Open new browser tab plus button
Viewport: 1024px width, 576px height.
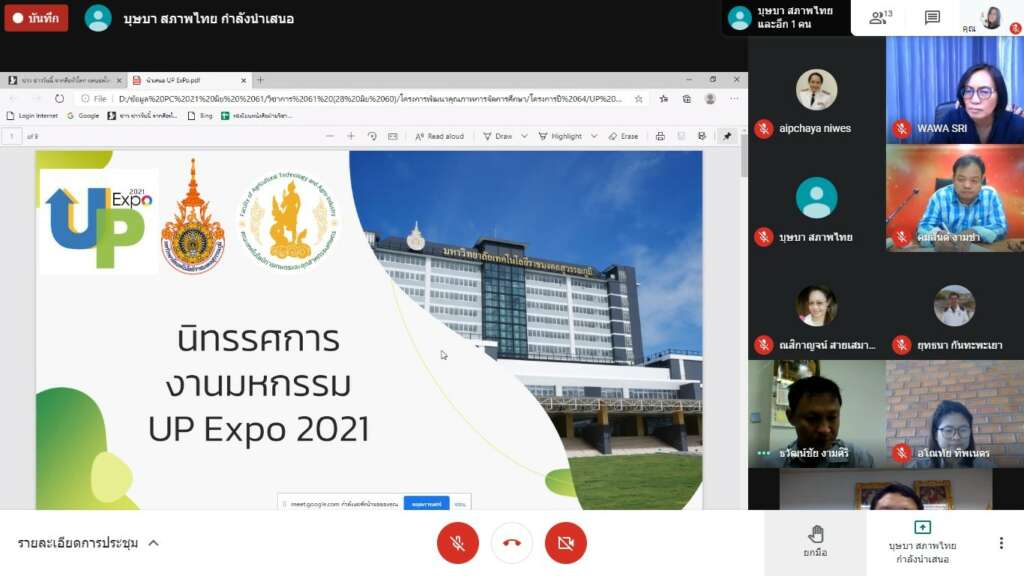point(260,80)
